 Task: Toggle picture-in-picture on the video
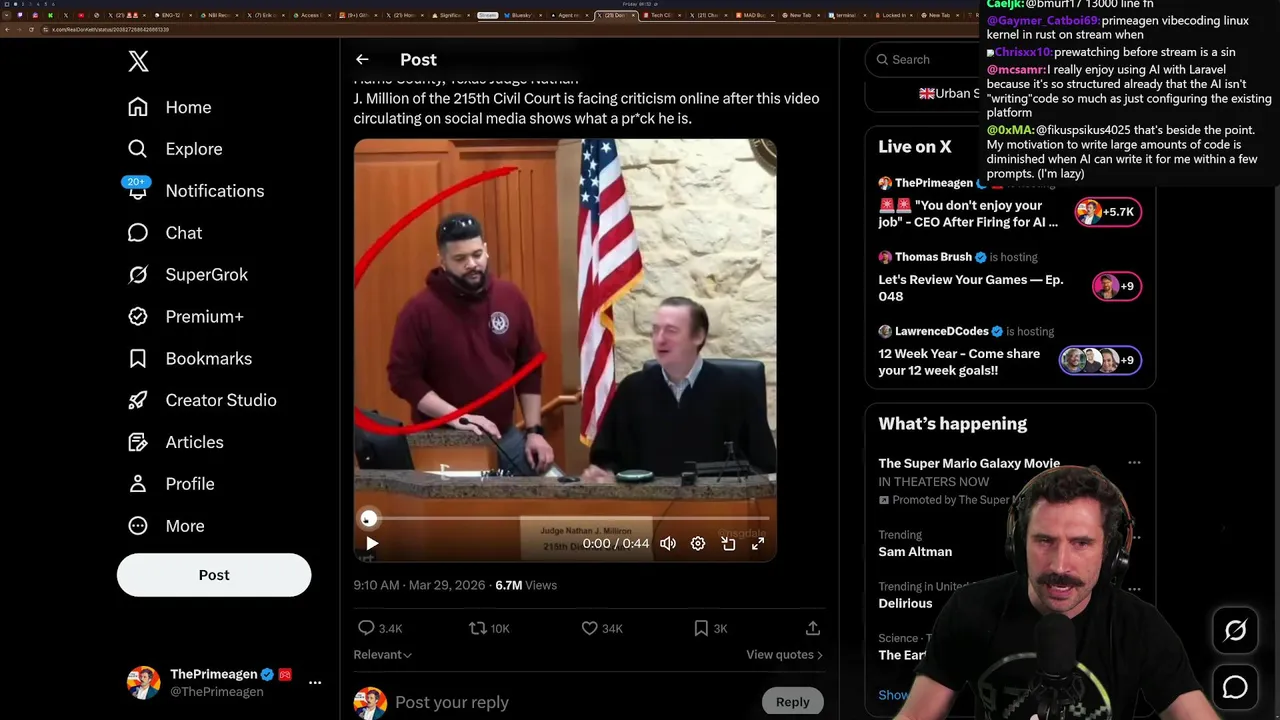point(728,544)
